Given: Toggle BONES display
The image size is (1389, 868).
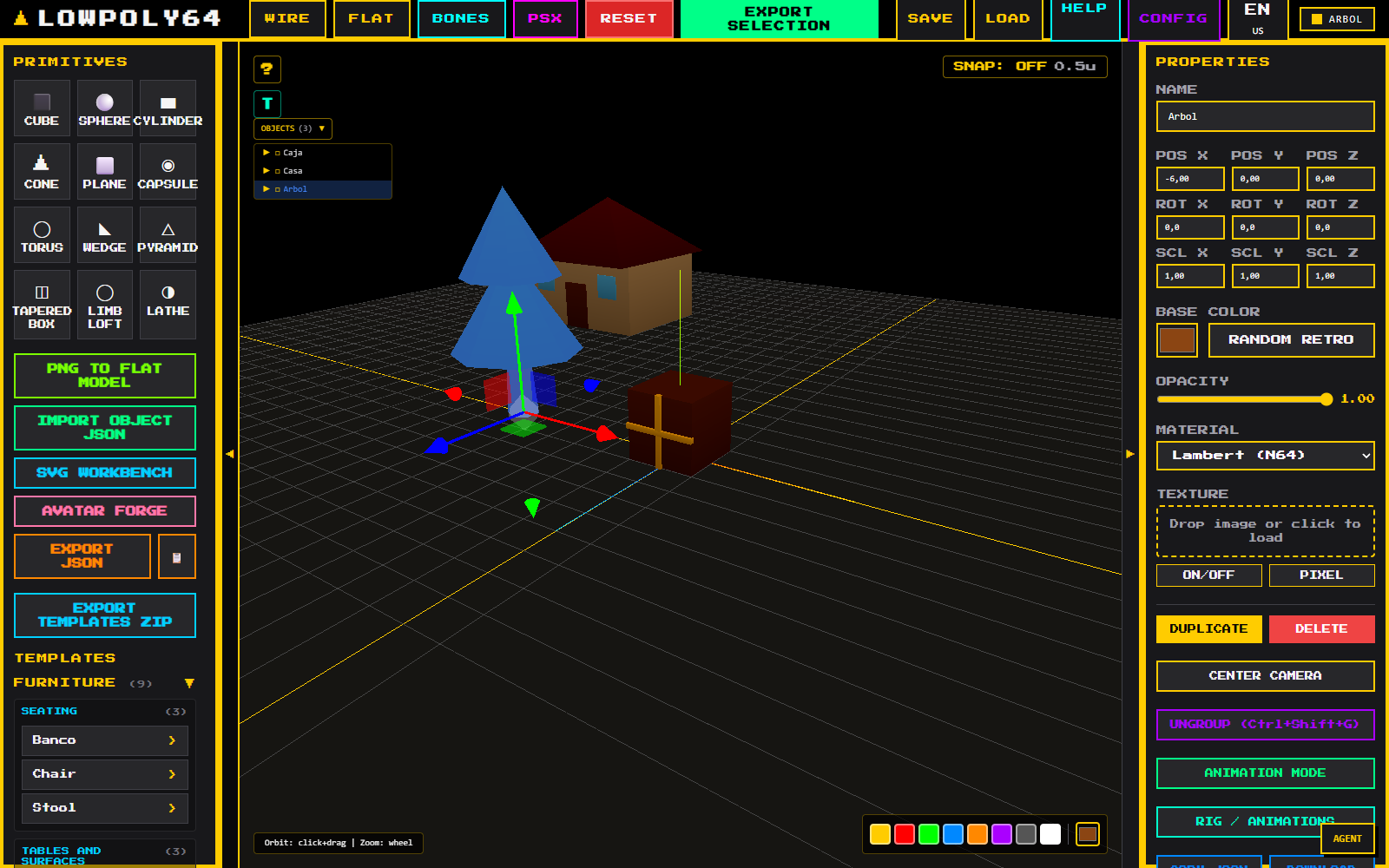Looking at the screenshot, I should [461, 18].
